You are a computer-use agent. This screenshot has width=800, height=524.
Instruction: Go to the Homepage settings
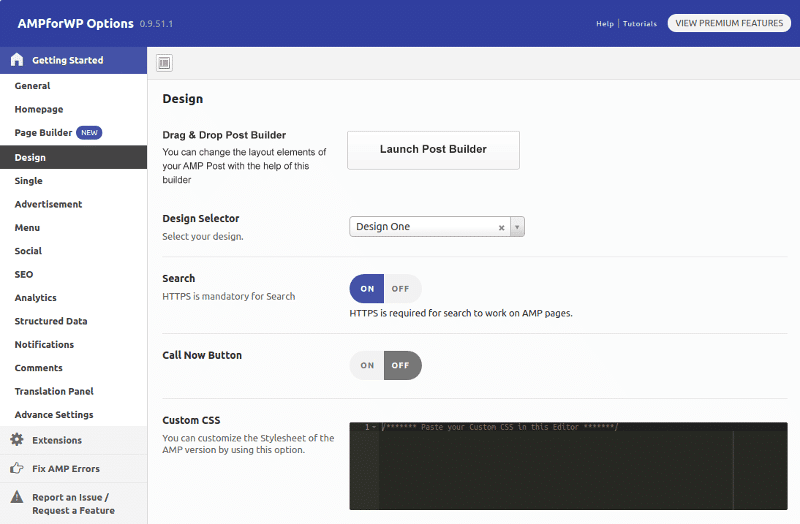click(73, 109)
